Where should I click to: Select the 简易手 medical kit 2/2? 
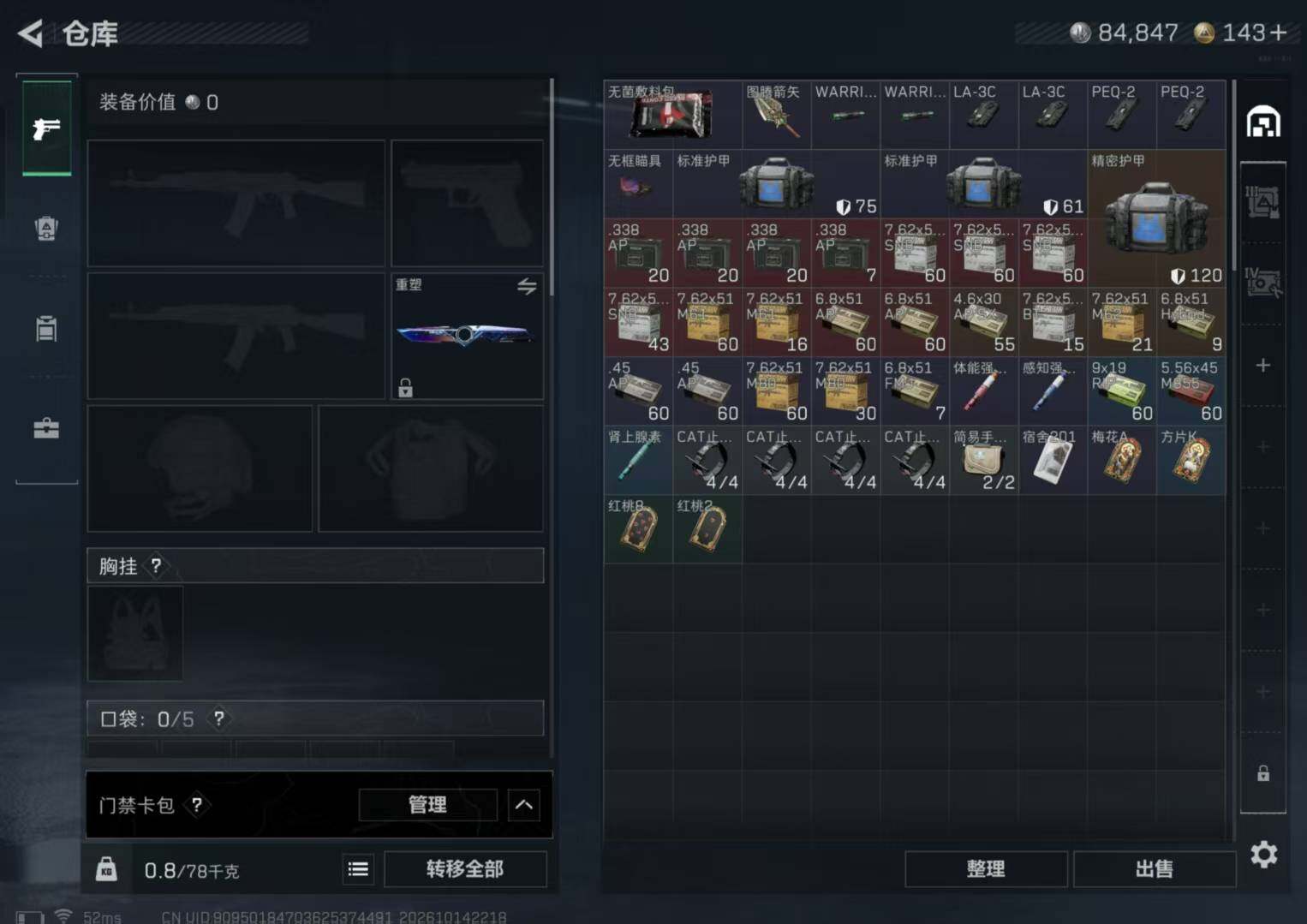pyautogui.click(x=983, y=460)
